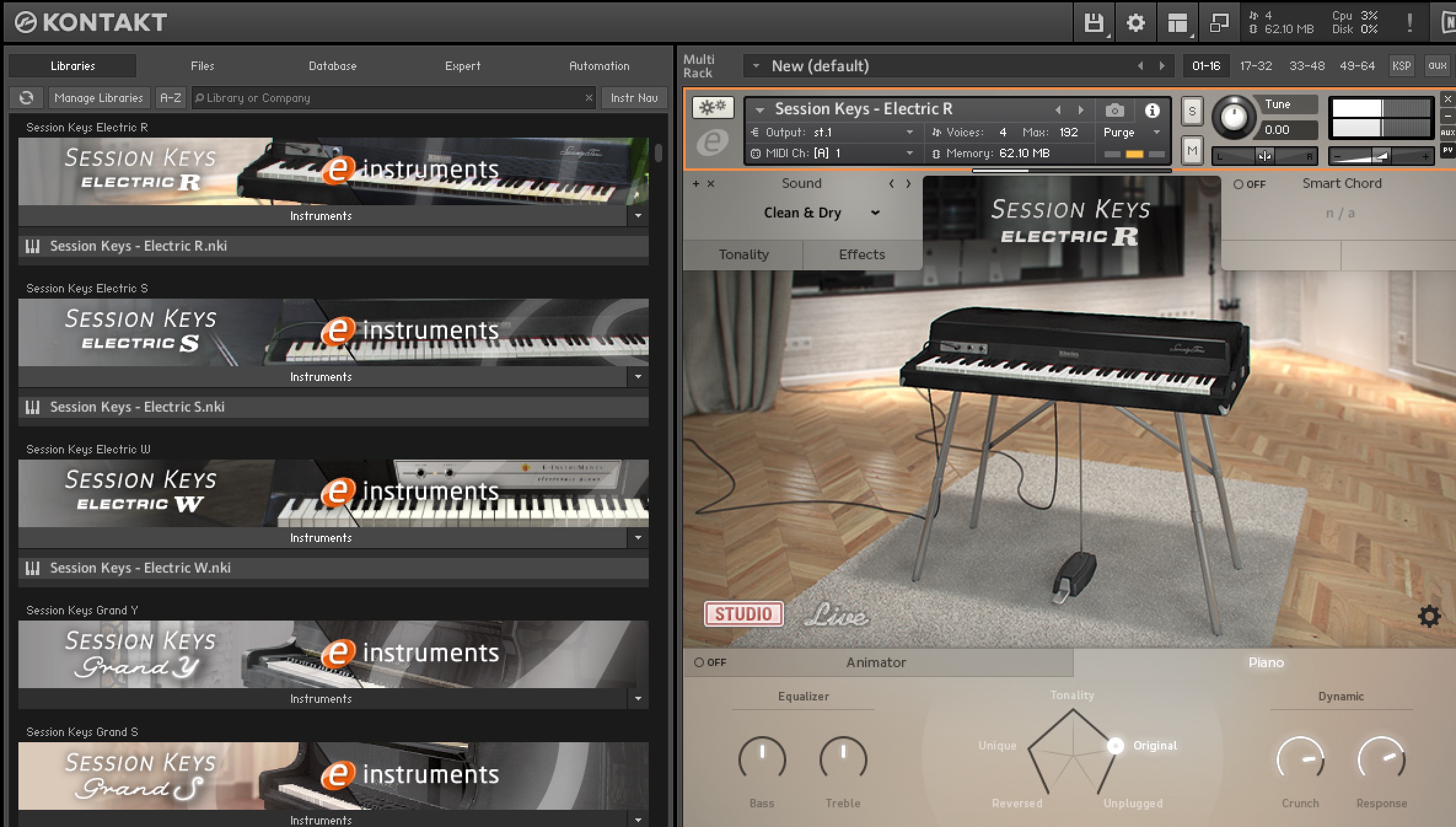
Task: Toggle Animator OFF switch
Action: (710, 662)
